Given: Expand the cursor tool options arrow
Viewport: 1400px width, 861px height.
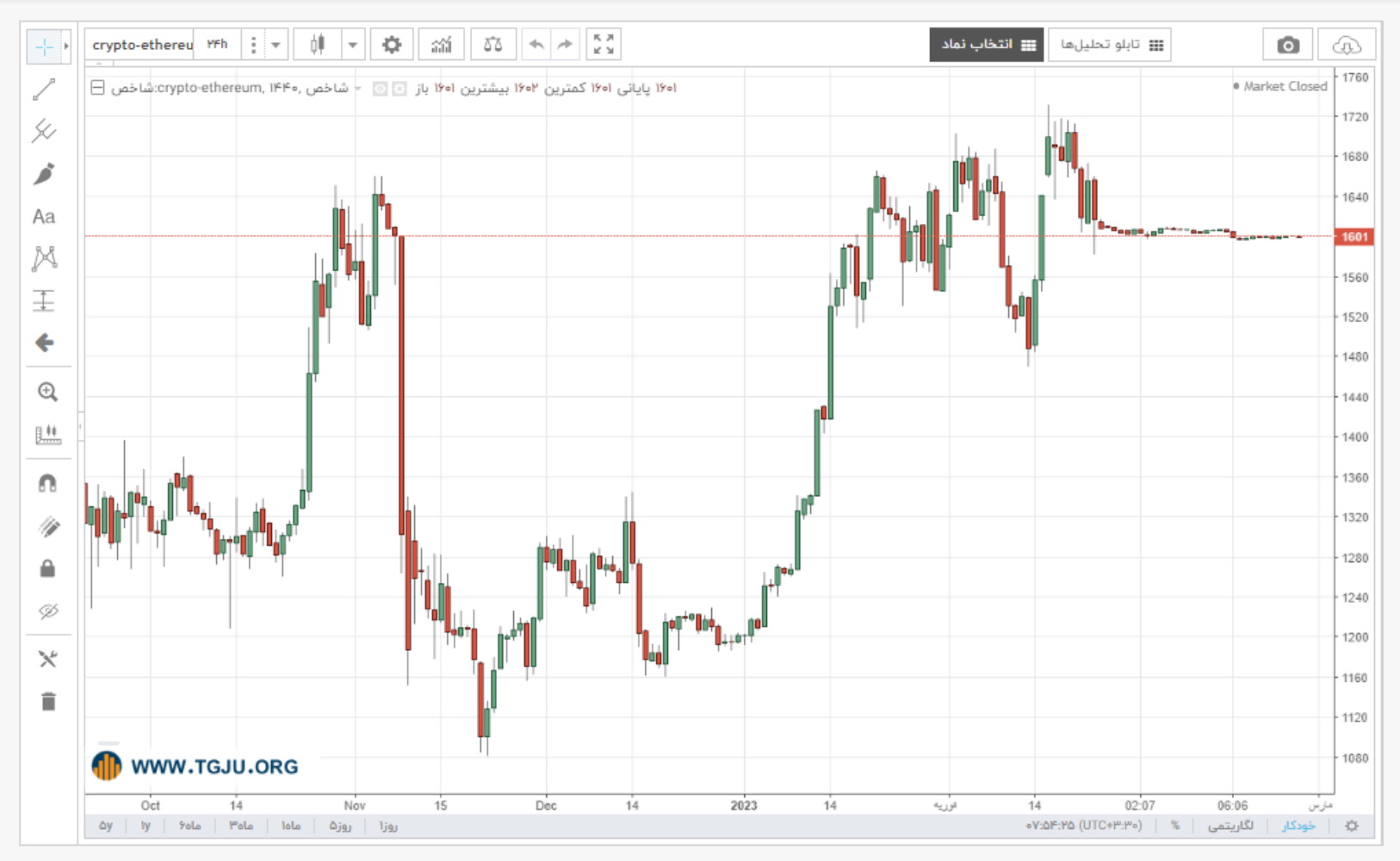Looking at the screenshot, I should click(x=66, y=46).
